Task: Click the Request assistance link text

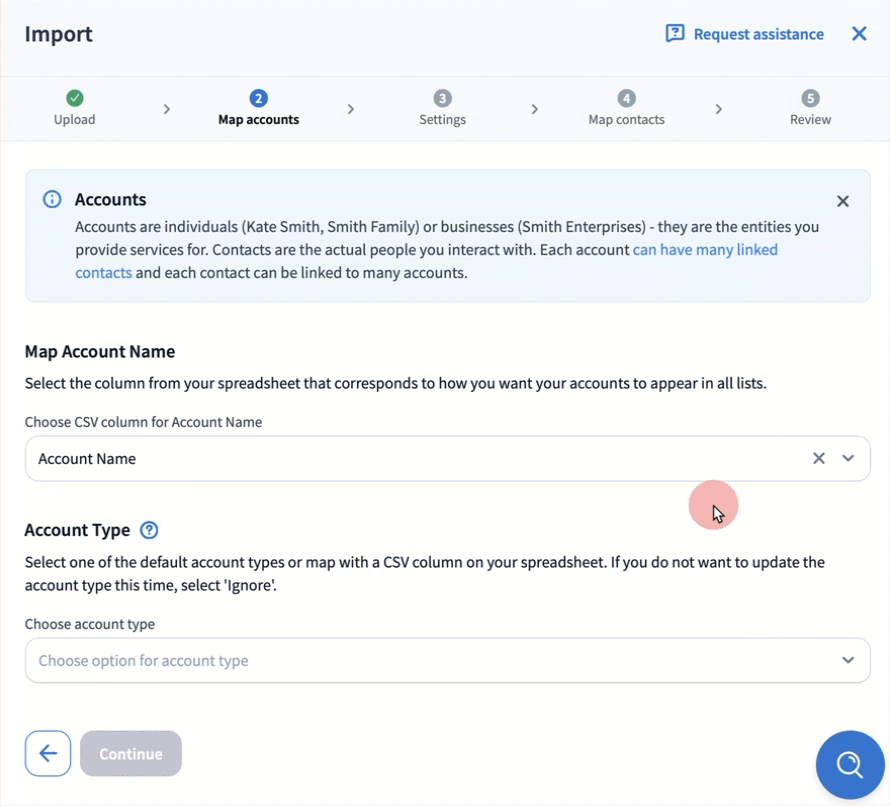Action: [758, 34]
